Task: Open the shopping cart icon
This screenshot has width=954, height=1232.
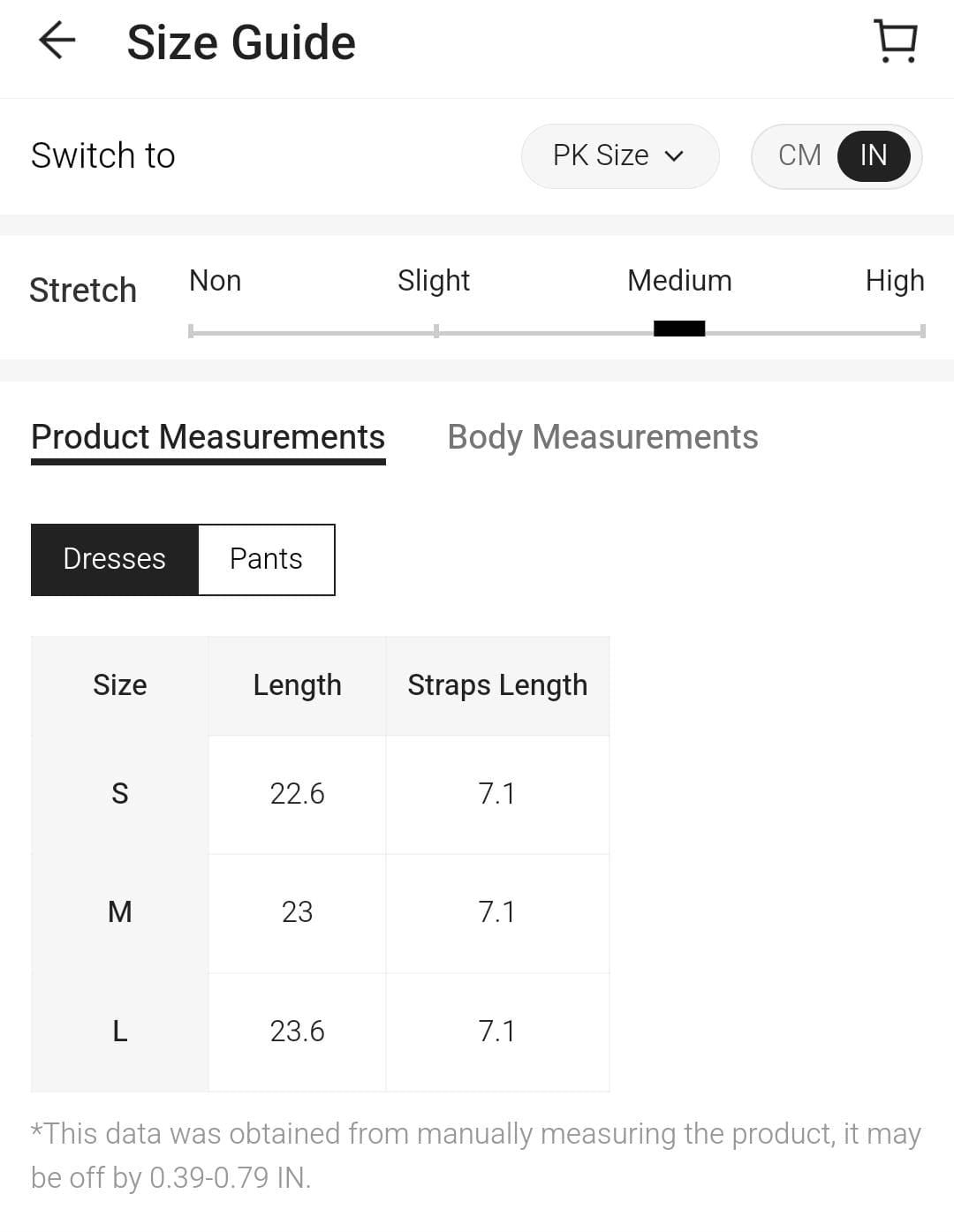Action: (x=896, y=41)
